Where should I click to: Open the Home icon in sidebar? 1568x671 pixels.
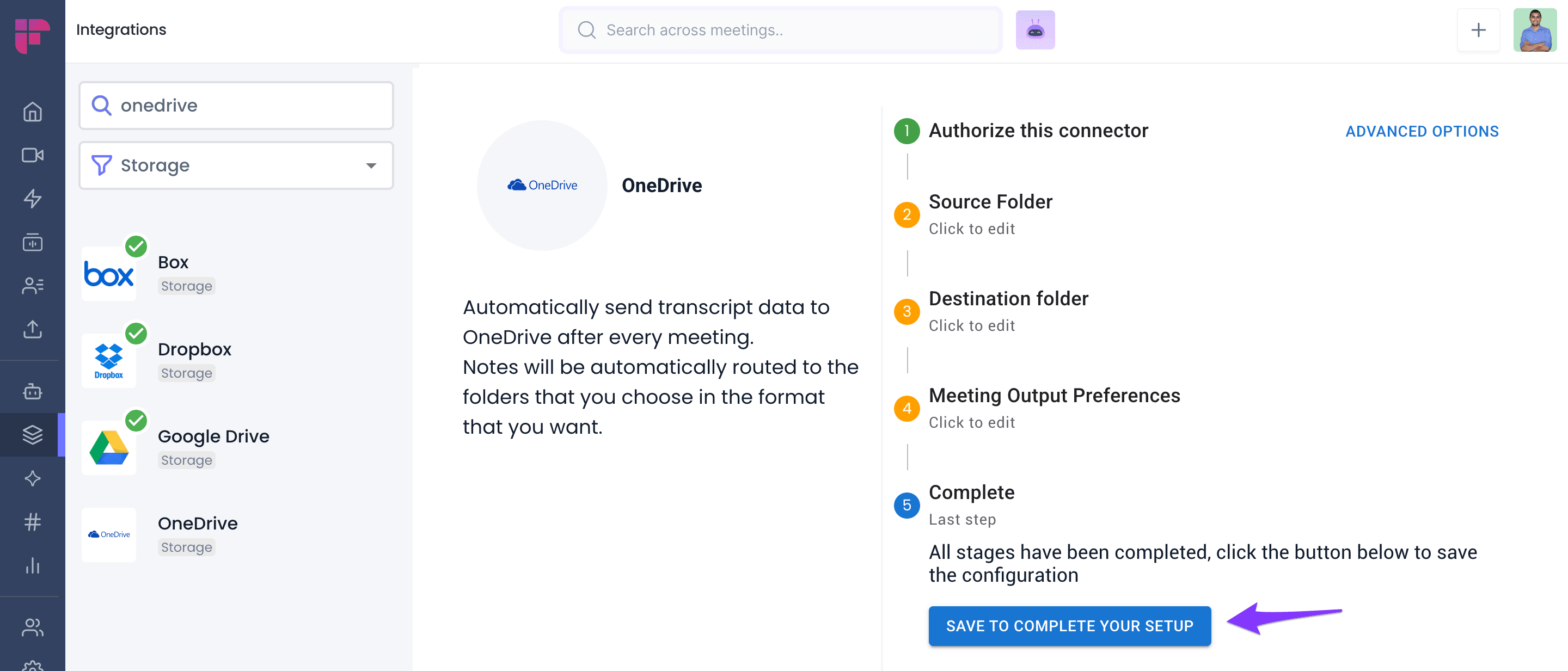click(32, 112)
